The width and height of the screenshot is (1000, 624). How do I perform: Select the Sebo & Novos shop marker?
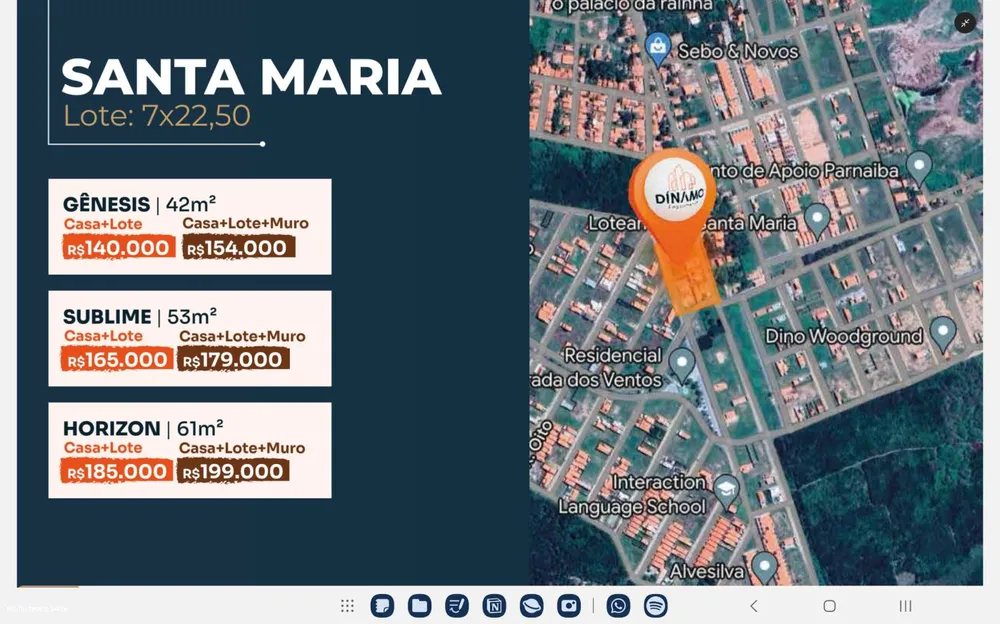point(657,48)
